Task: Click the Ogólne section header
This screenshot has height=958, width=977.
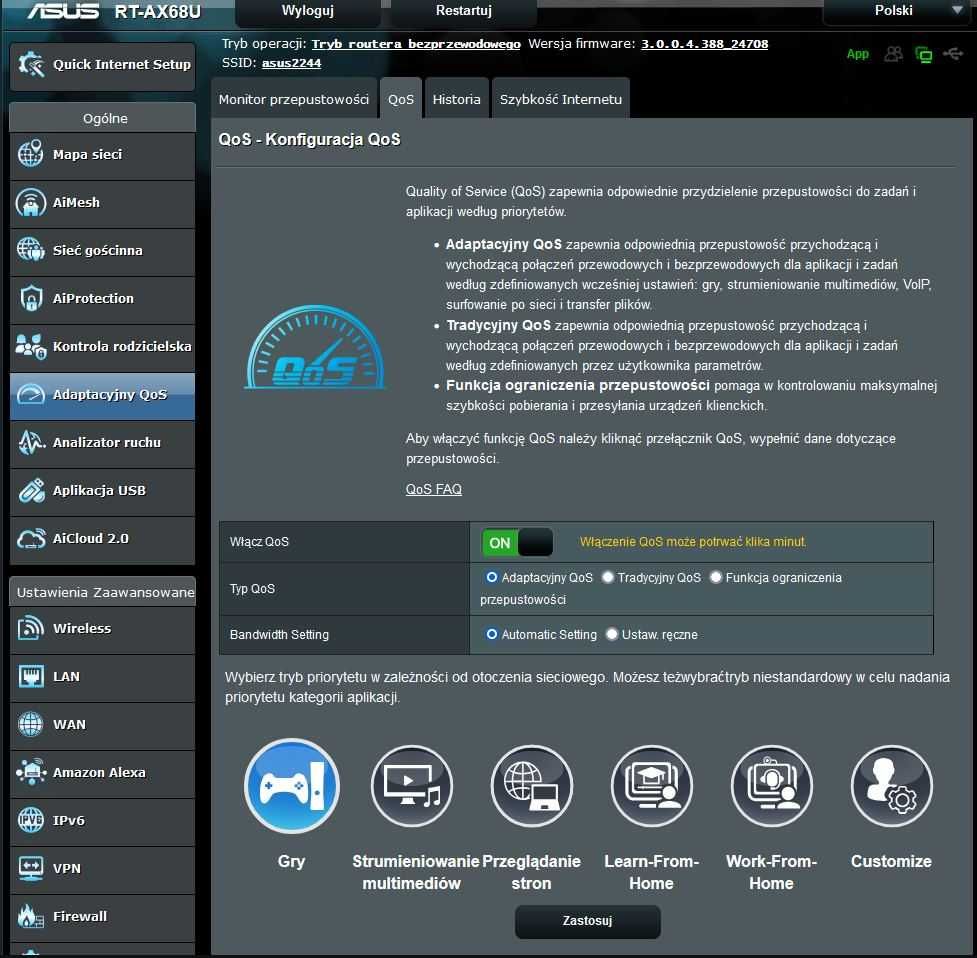Action: click(103, 118)
